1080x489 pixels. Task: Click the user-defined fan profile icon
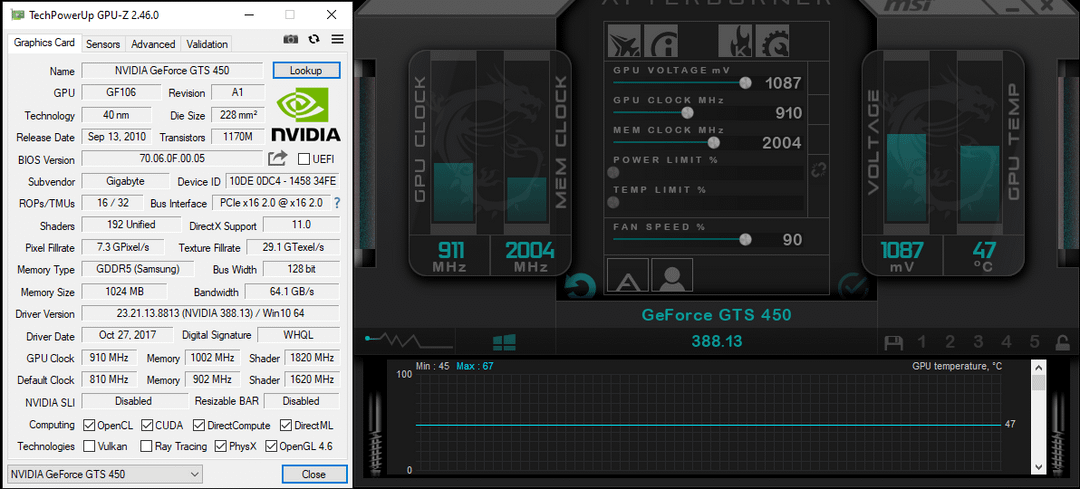click(672, 276)
